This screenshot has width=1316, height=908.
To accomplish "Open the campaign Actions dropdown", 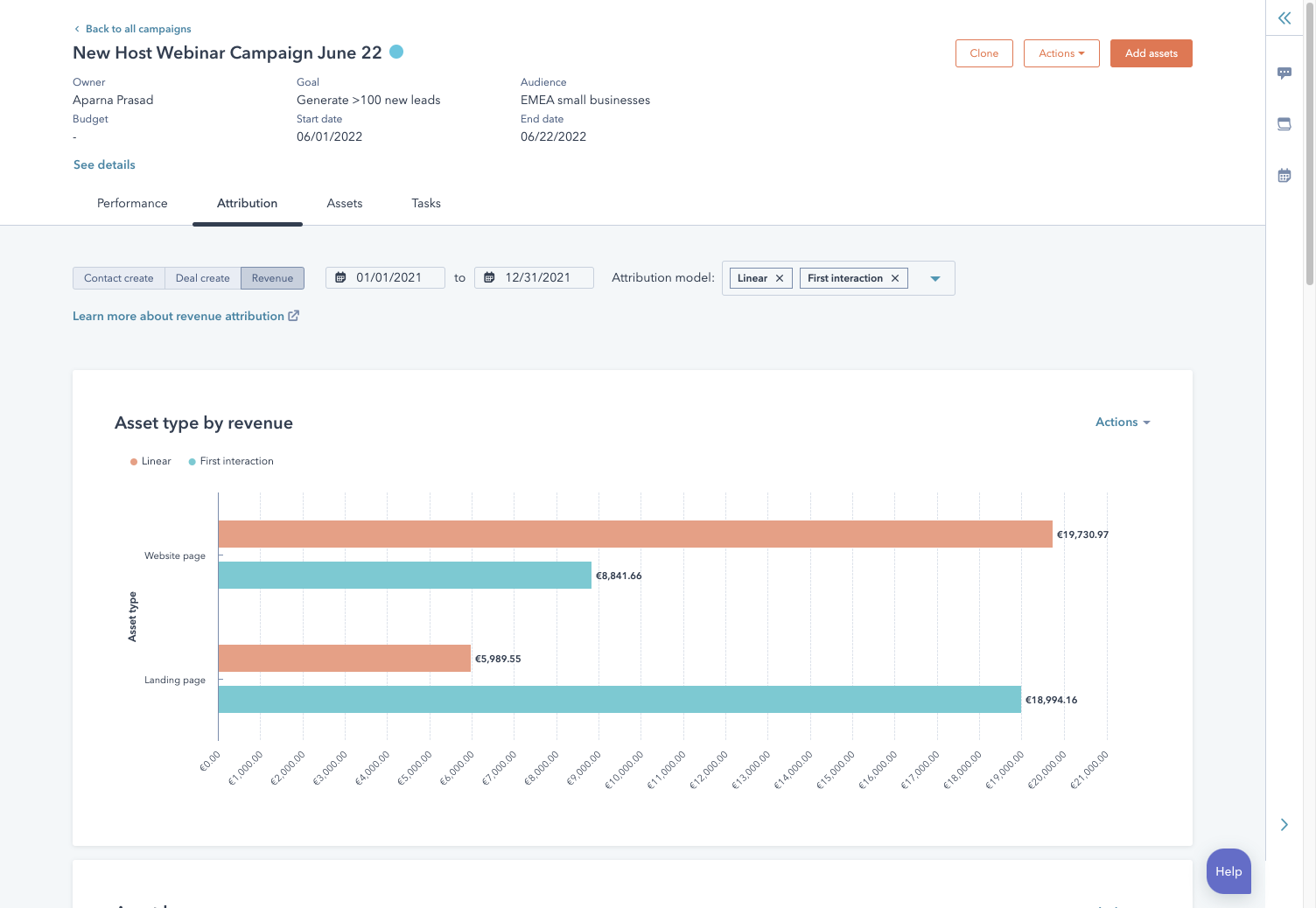I will [1060, 53].
